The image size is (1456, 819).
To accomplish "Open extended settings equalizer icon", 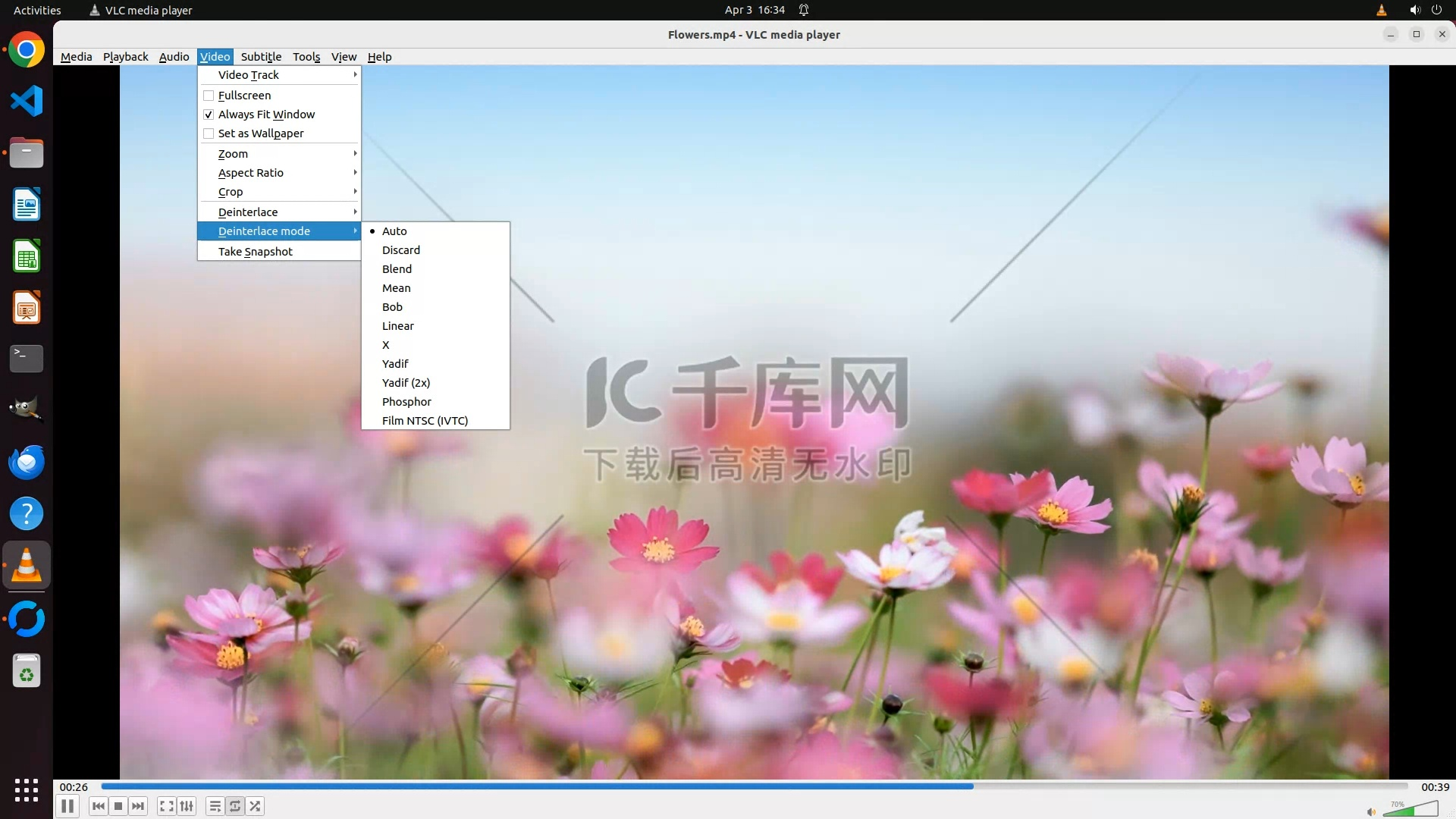I will point(187,806).
